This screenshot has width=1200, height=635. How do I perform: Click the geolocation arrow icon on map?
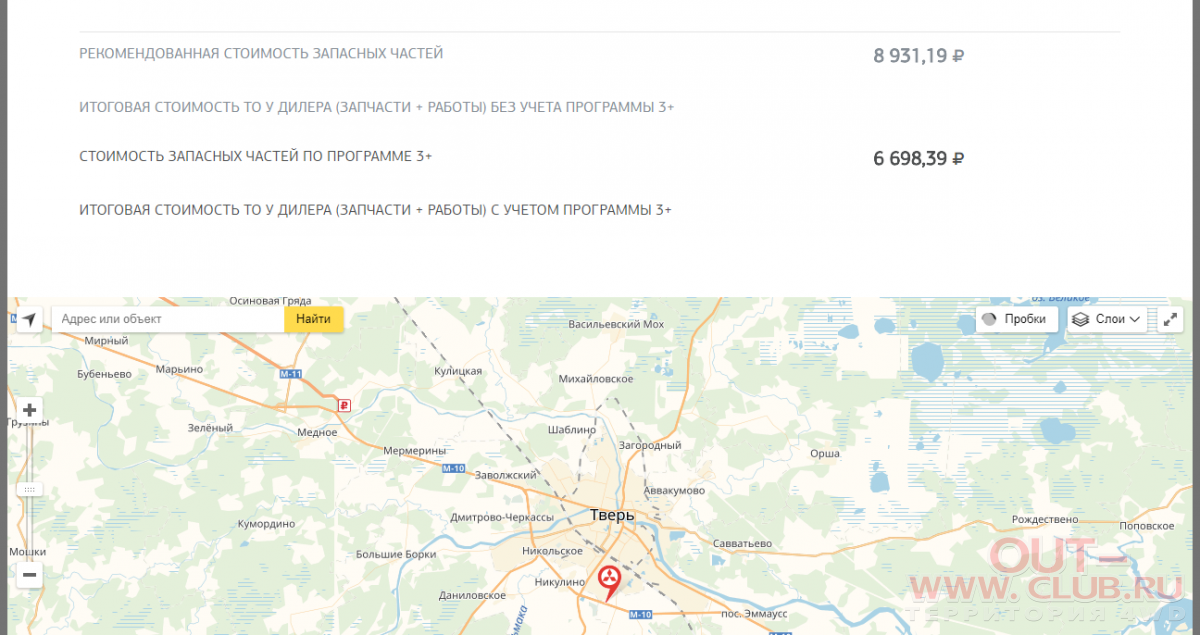click(x=29, y=319)
